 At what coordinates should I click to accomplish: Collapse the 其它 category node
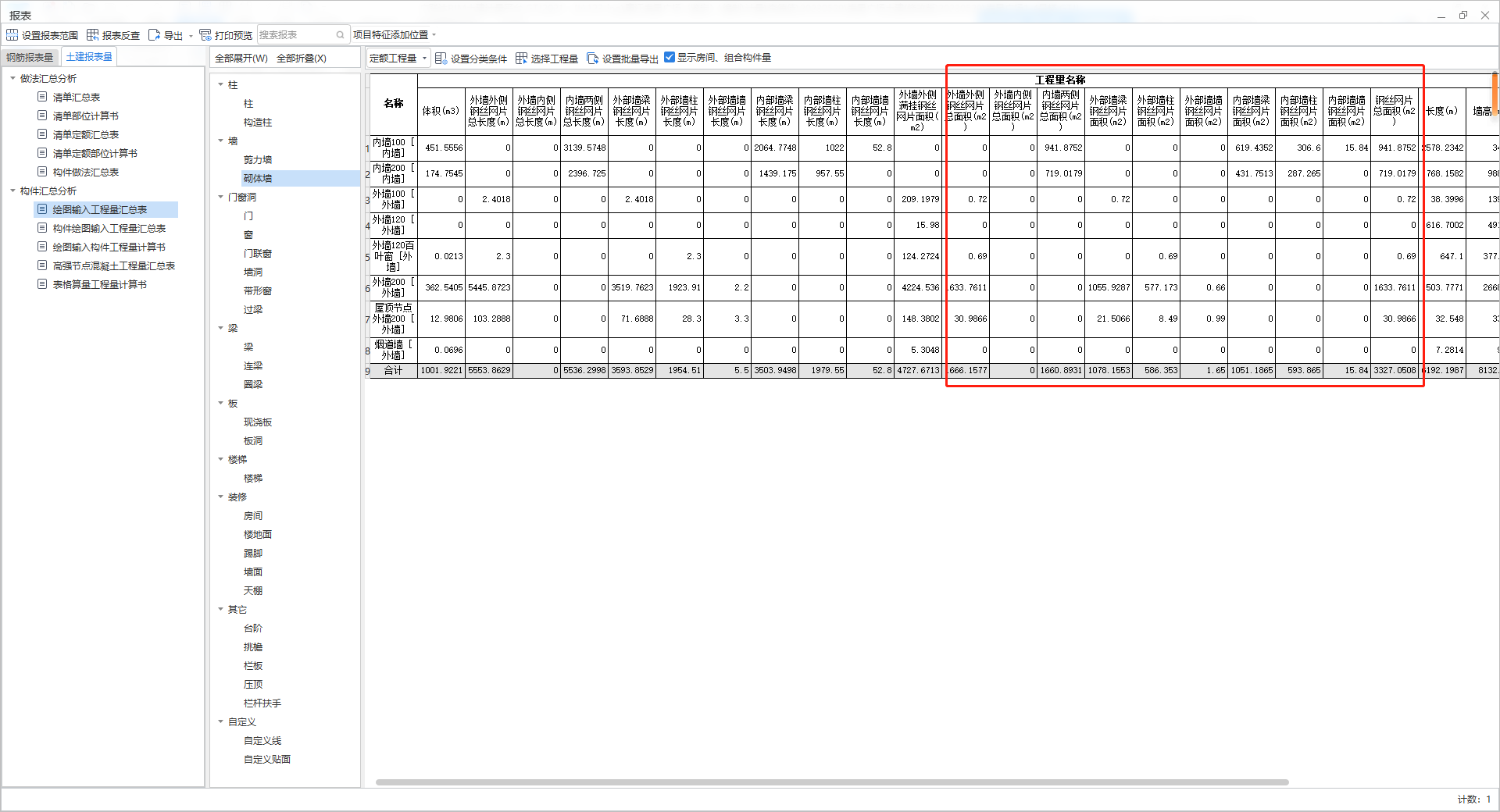[220, 609]
